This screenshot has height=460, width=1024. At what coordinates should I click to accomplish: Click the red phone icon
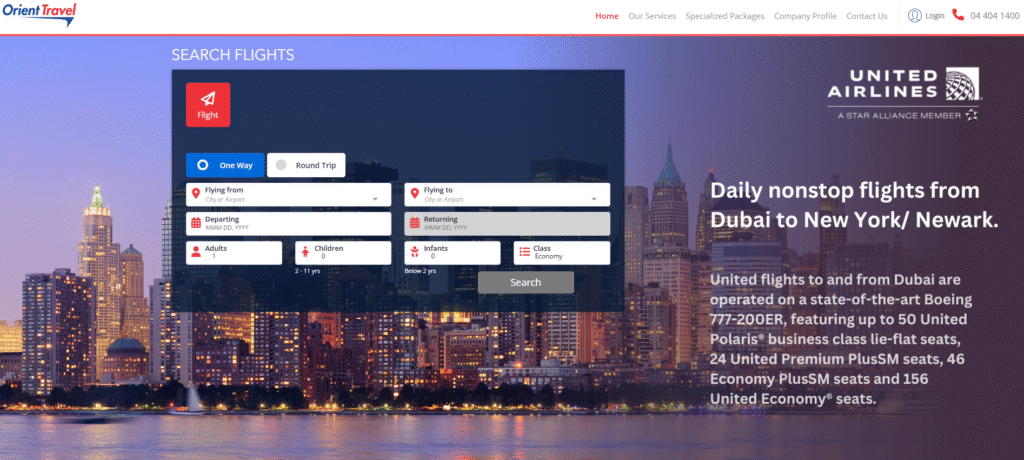click(x=958, y=15)
